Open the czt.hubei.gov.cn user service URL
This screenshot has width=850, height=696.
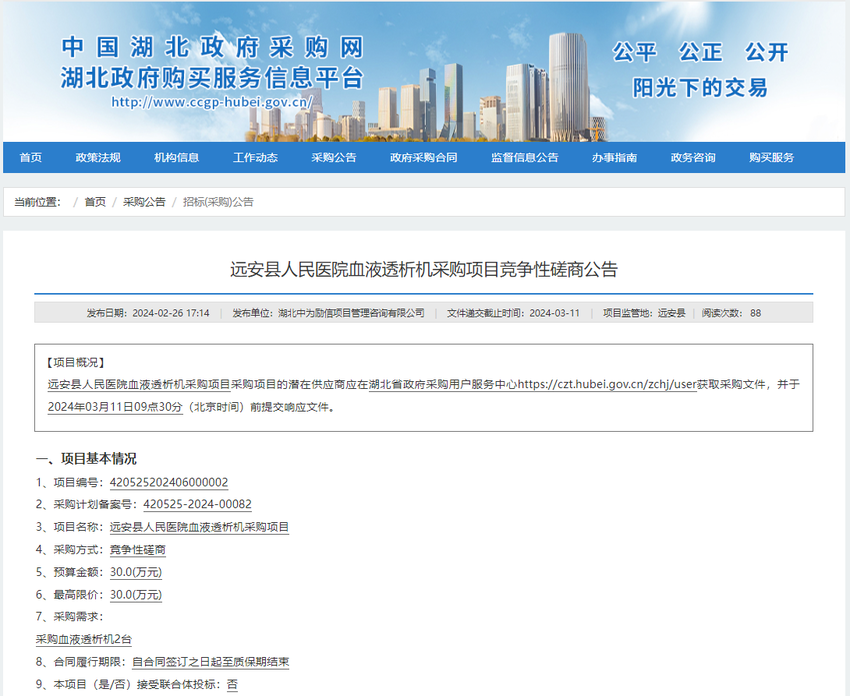606,384
